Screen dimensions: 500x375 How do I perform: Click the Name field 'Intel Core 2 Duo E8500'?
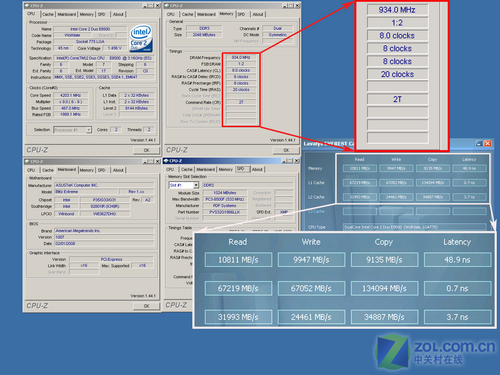(90, 29)
